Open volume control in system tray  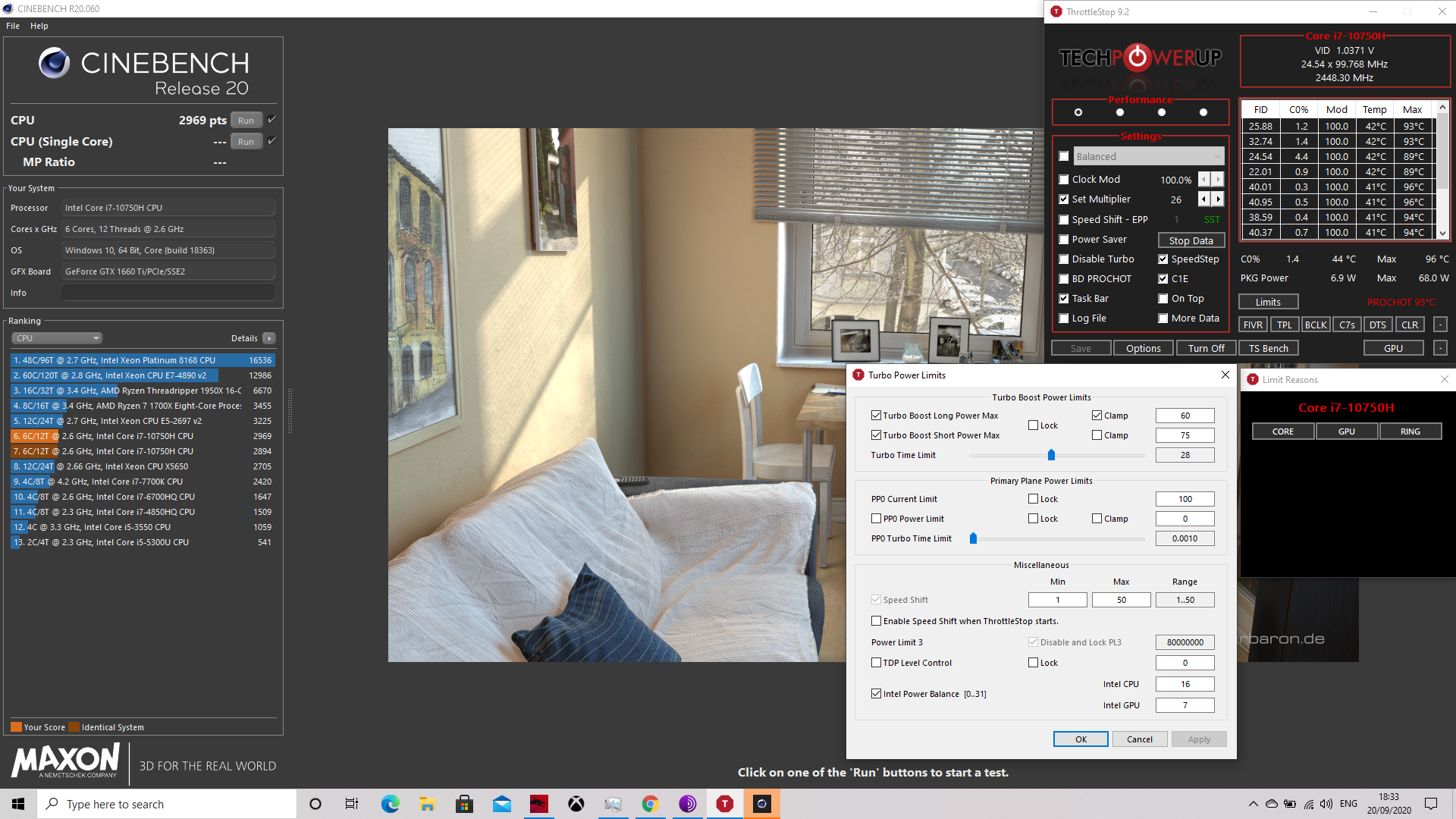(x=1326, y=804)
